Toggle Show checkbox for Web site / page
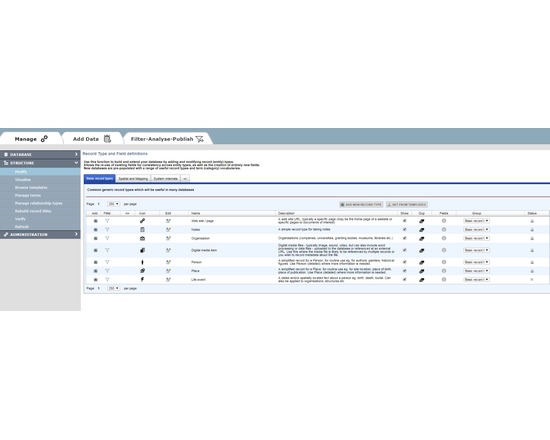Viewport: 550px width, 440px height. pos(405,221)
